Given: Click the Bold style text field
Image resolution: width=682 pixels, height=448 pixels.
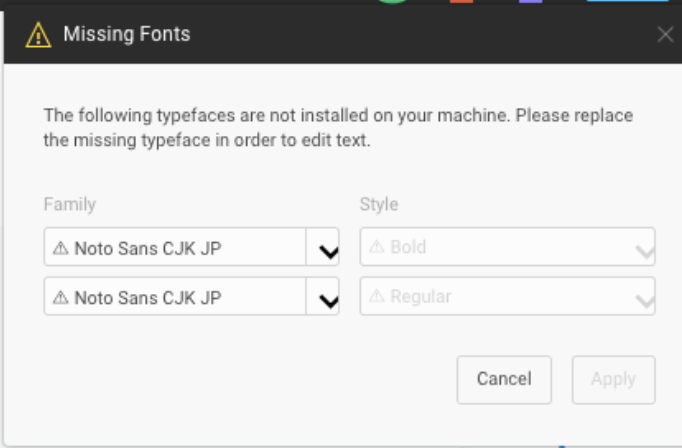Looking at the screenshot, I should tap(495, 247).
